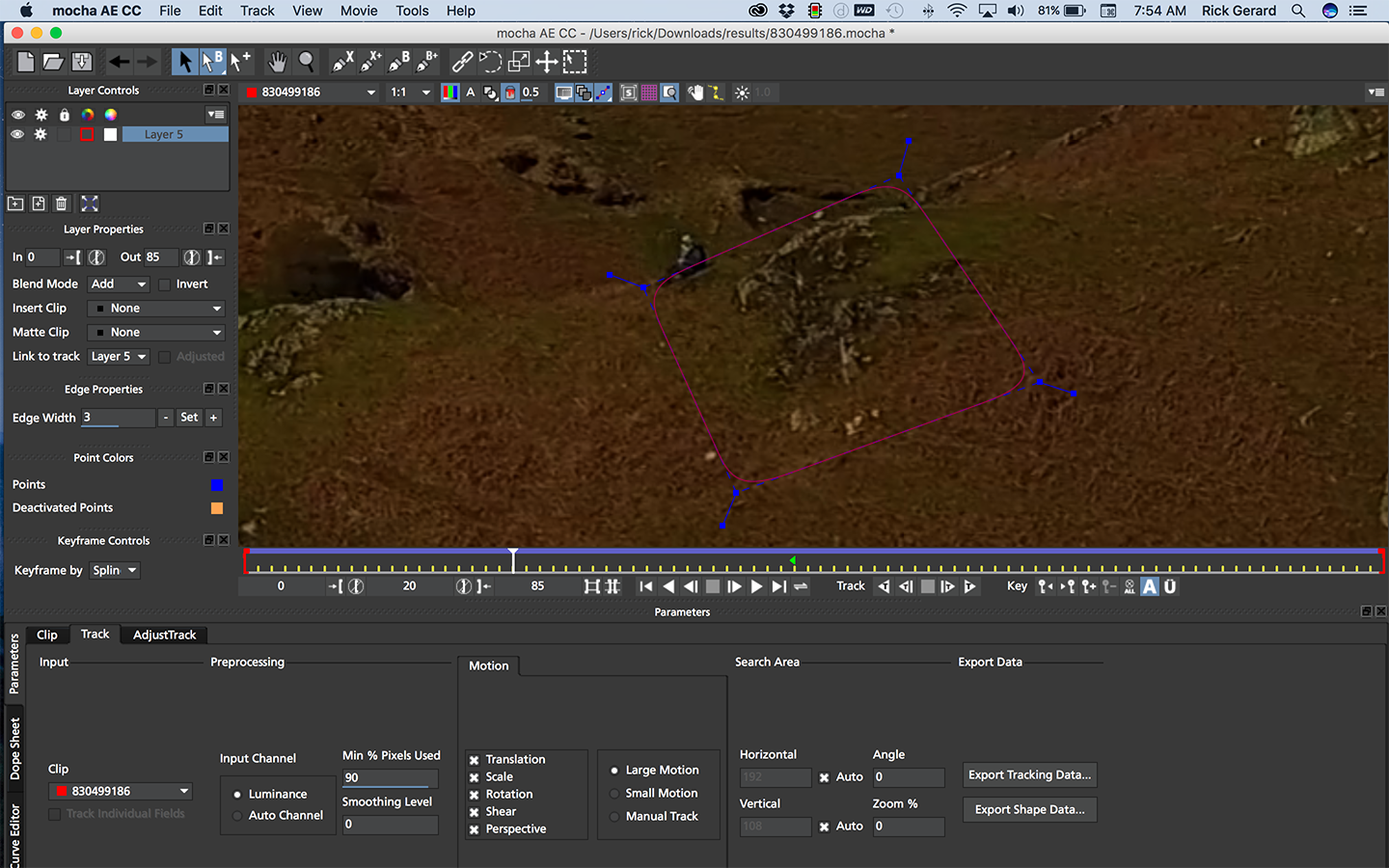This screenshot has width=1389, height=868.
Task: Choose the Create X-Spline Layer pen tool
Action: (x=342, y=62)
